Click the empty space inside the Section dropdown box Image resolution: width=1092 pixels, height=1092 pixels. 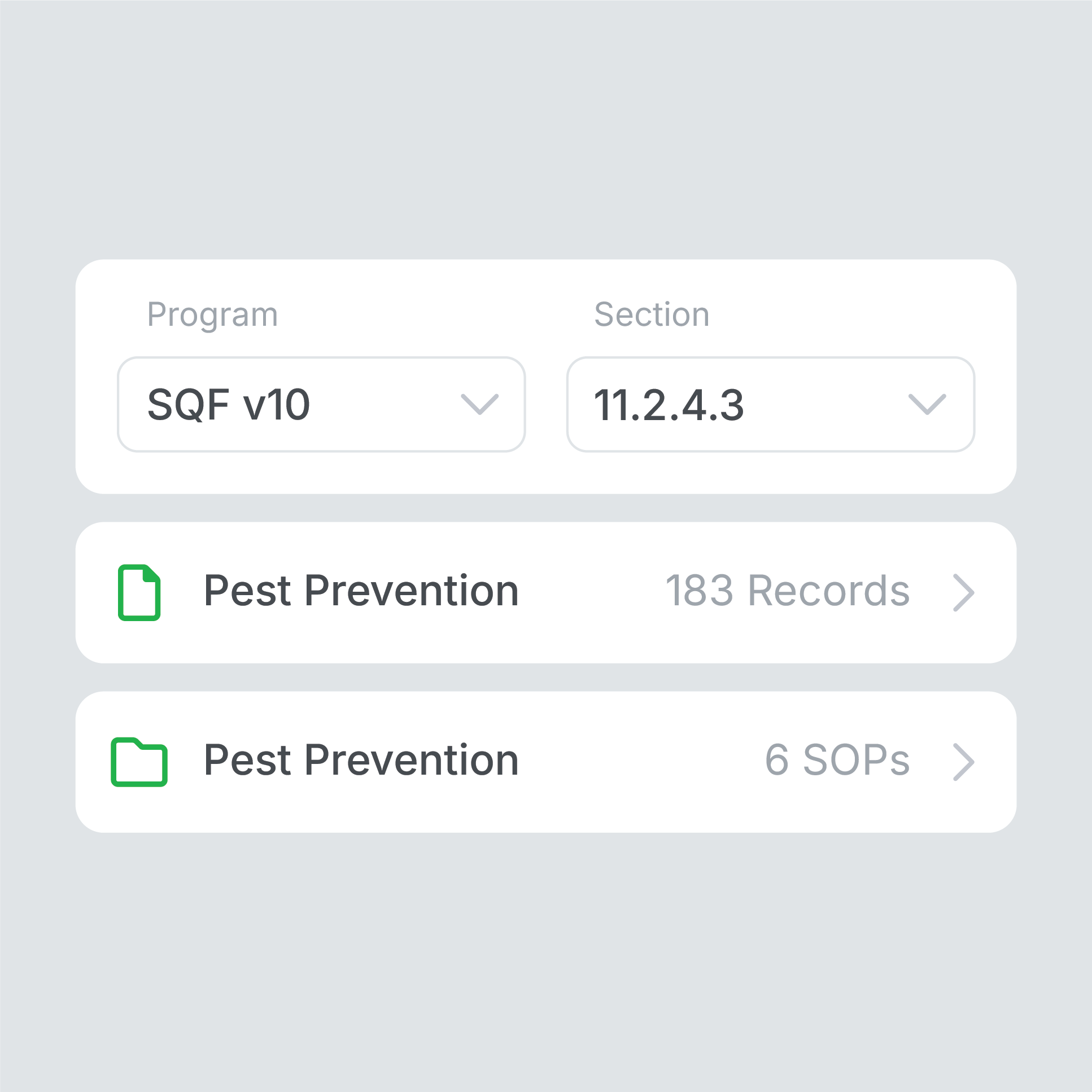pyautogui.click(x=825, y=404)
